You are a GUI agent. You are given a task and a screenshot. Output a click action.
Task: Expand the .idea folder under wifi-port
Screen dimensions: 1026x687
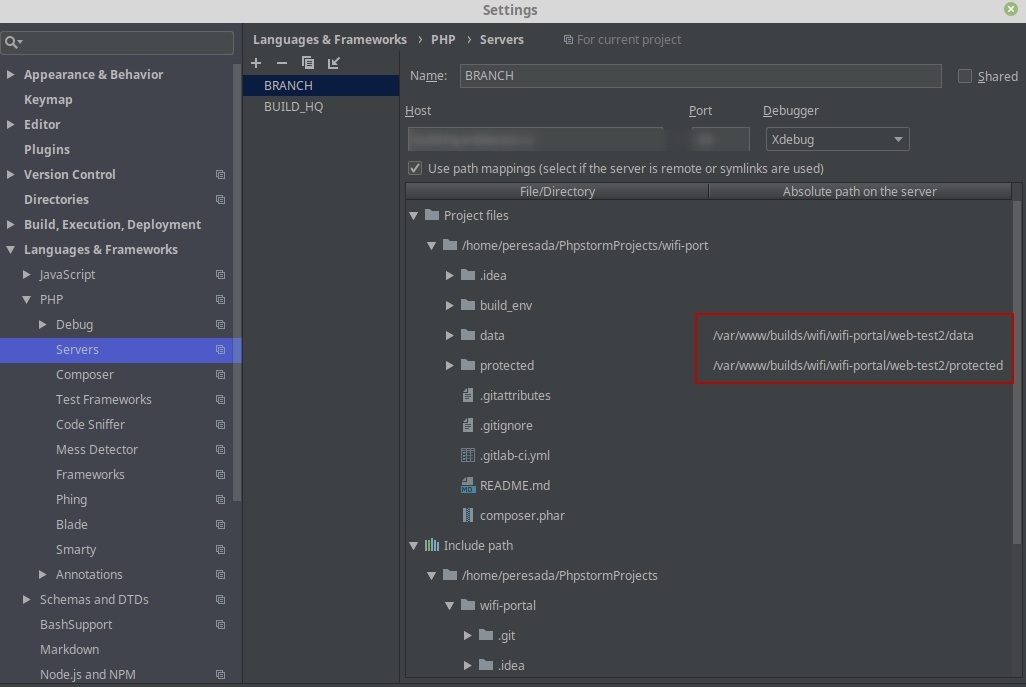pyautogui.click(x=450, y=275)
